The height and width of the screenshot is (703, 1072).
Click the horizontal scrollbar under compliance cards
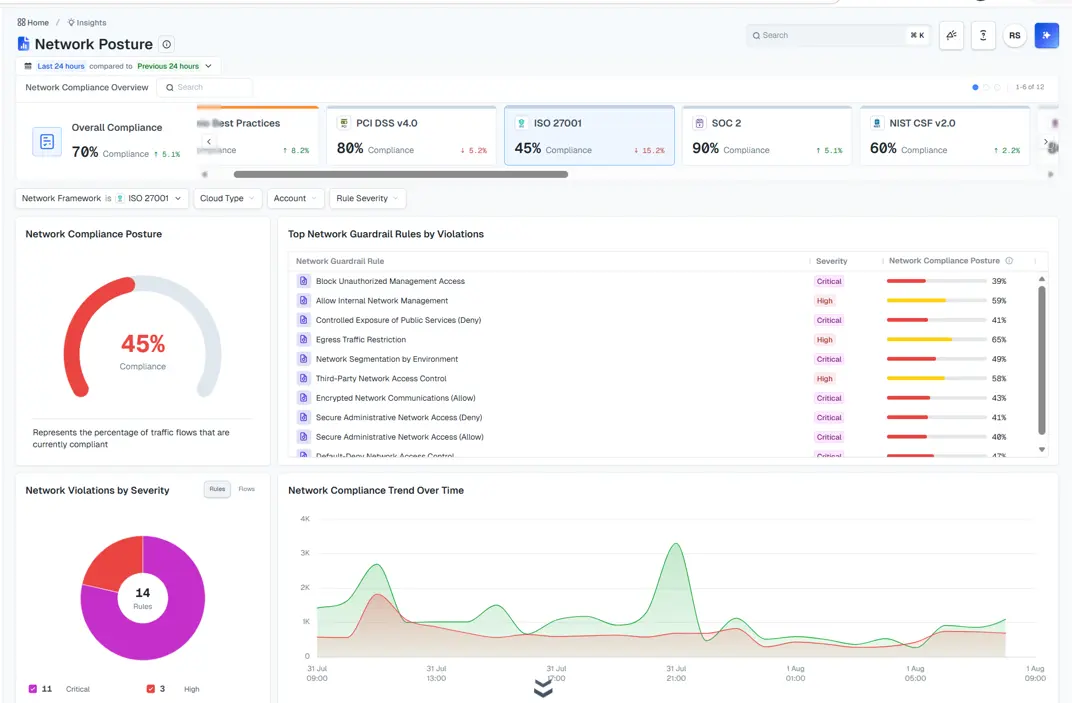click(x=401, y=174)
